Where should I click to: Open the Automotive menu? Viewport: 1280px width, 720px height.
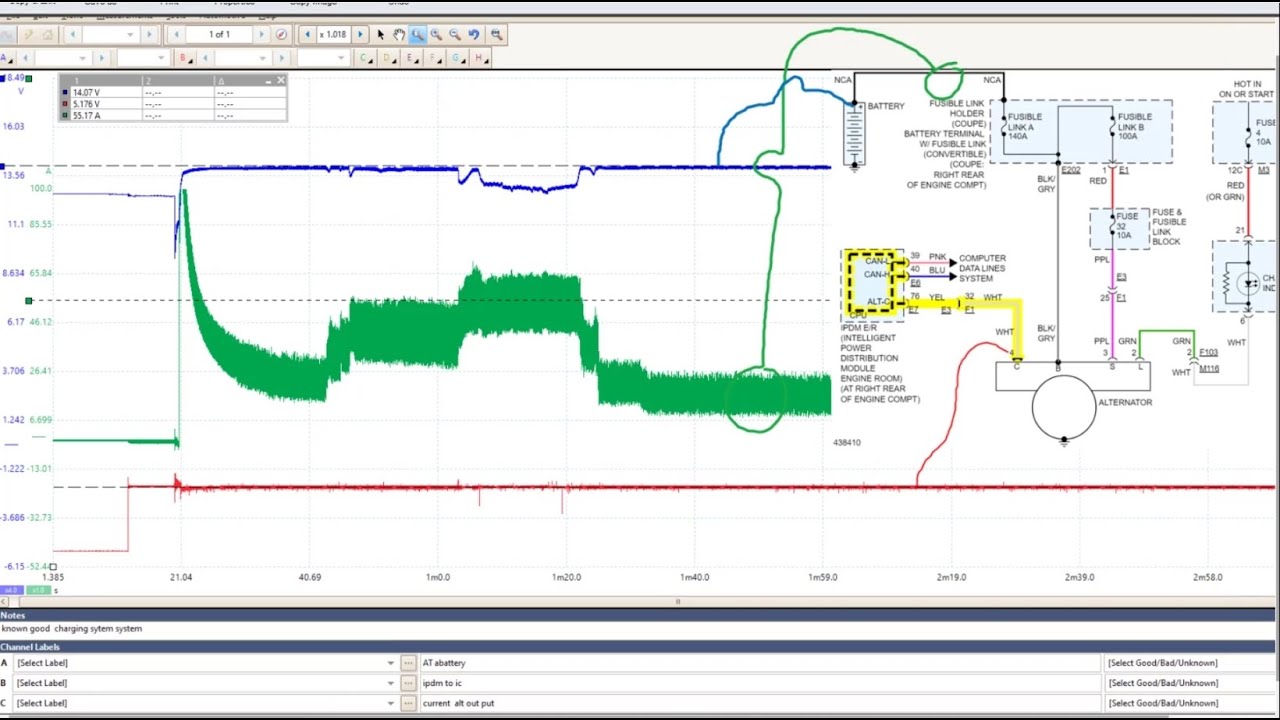[222, 16]
